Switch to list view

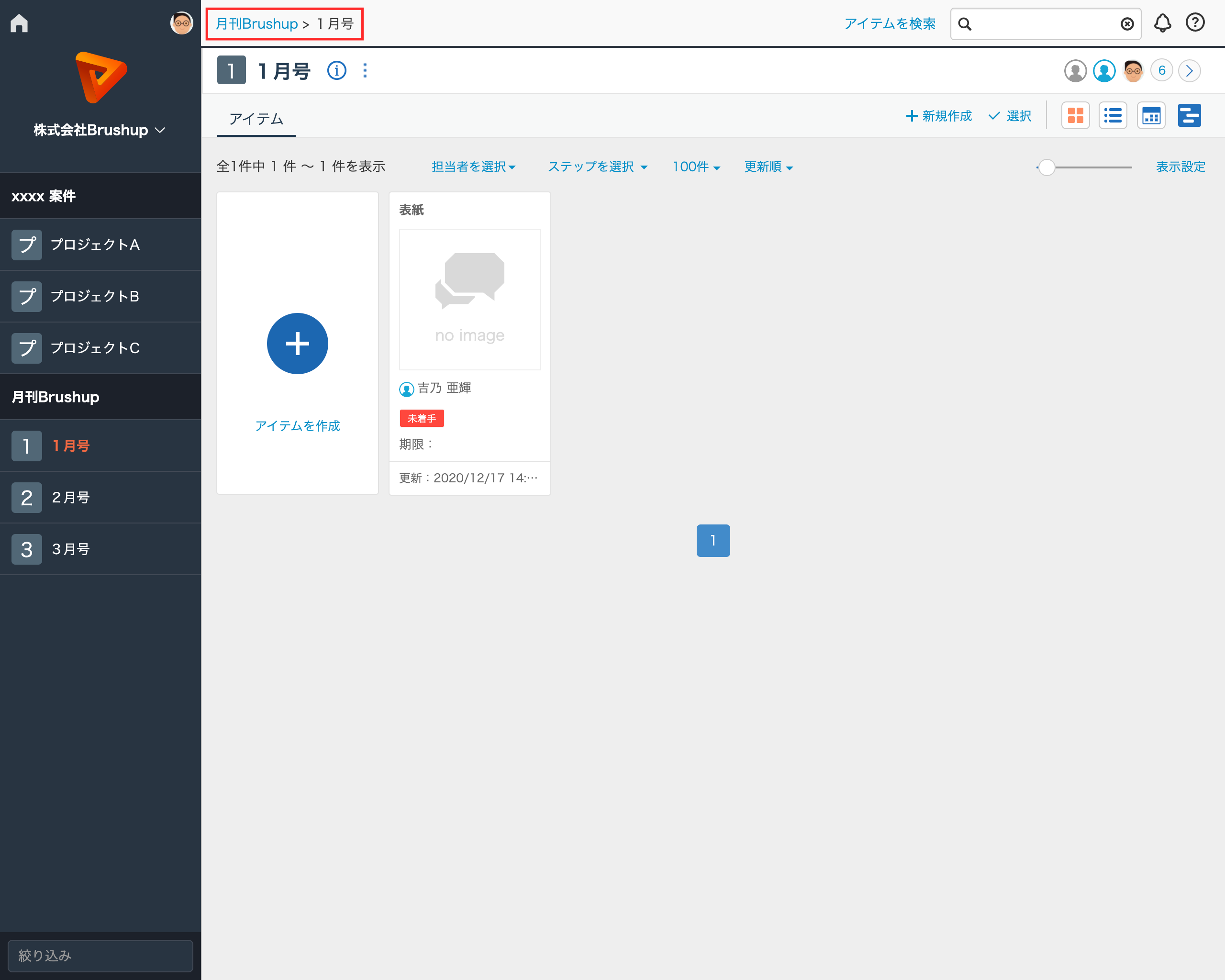click(x=1113, y=116)
